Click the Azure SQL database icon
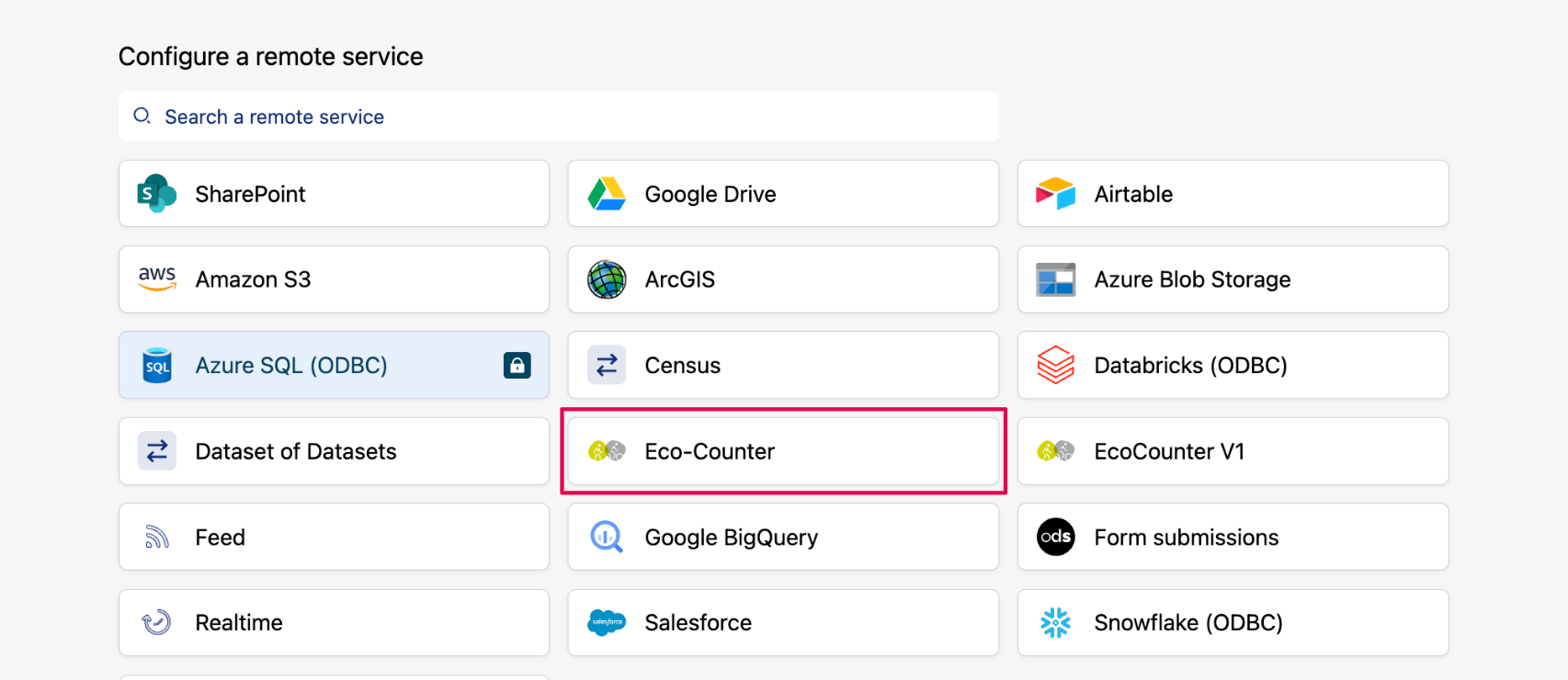Viewport: 1568px width, 680px height. click(157, 366)
